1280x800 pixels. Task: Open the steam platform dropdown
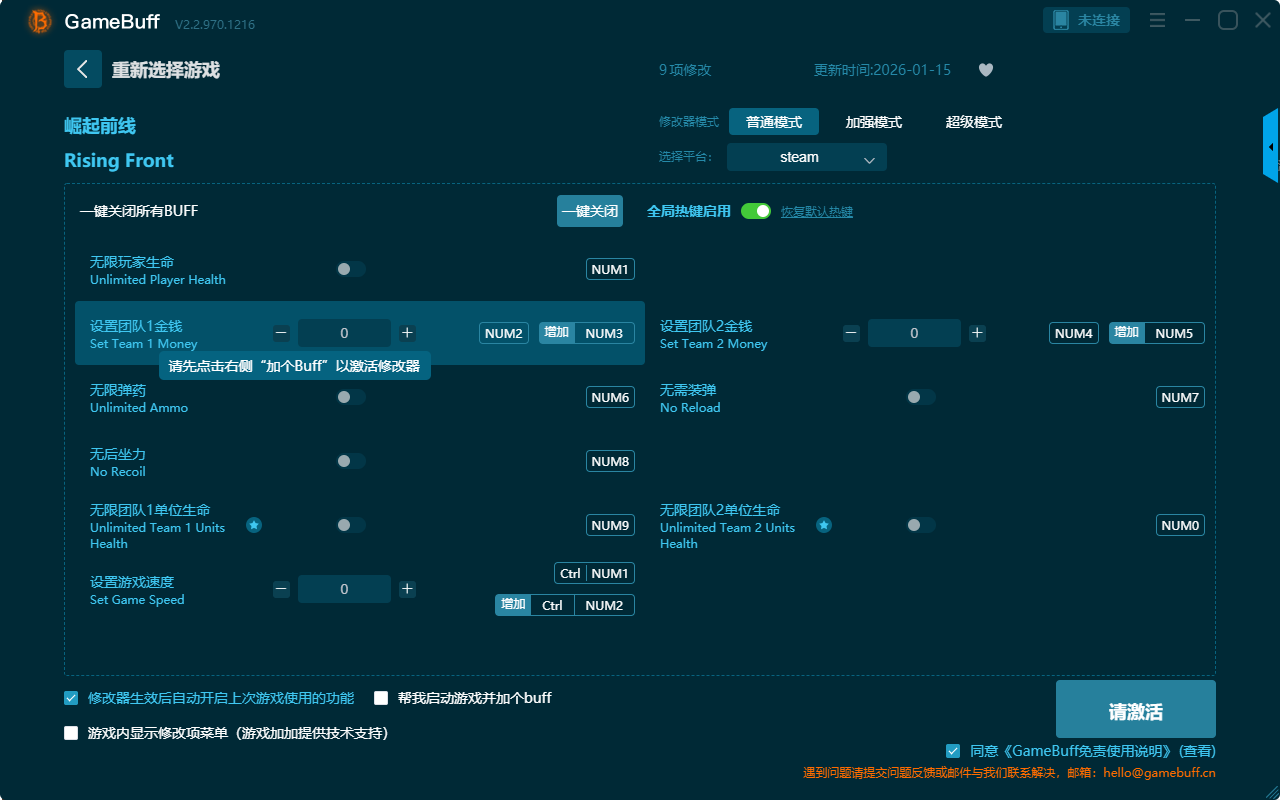click(806, 157)
